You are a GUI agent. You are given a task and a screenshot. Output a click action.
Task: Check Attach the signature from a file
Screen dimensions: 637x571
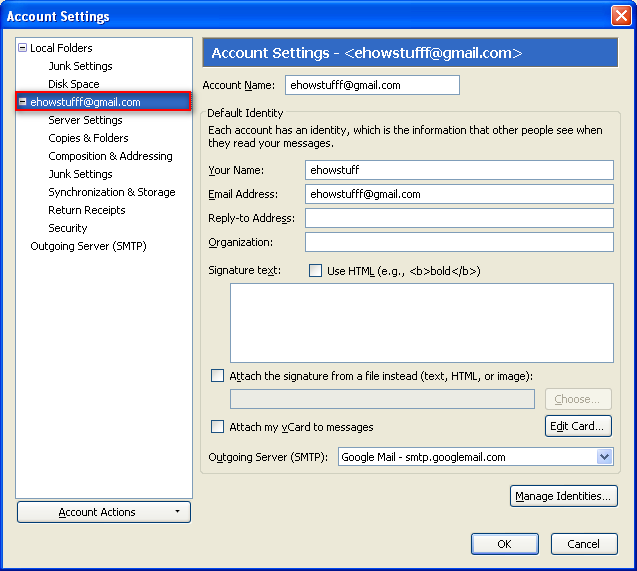[217, 375]
